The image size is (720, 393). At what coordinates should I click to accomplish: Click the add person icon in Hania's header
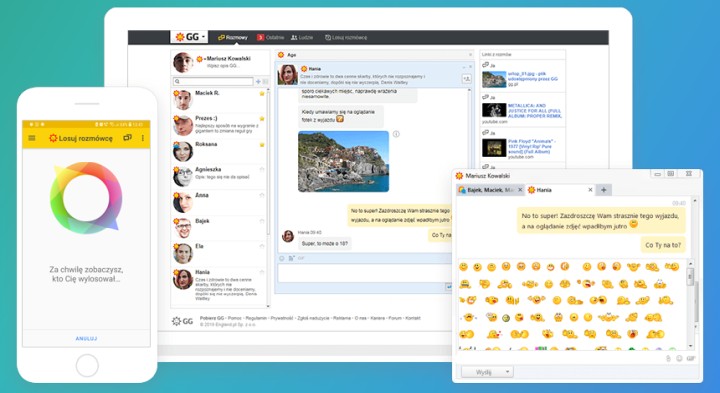[467, 79]
